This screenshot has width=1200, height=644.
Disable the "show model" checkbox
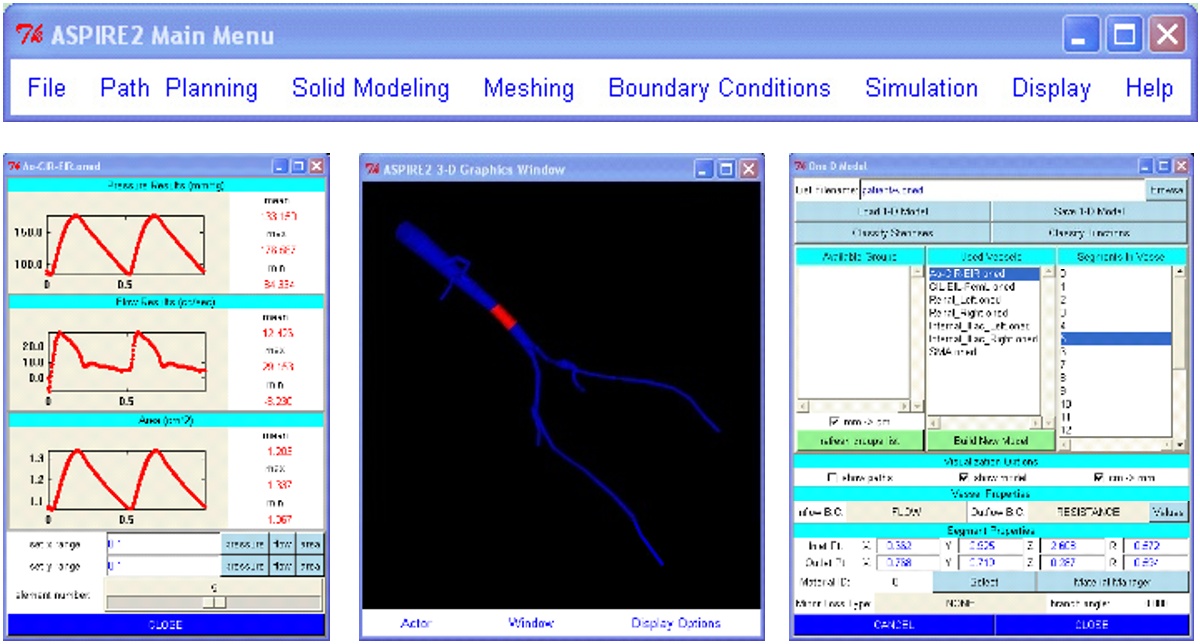[x=962, y=475]
